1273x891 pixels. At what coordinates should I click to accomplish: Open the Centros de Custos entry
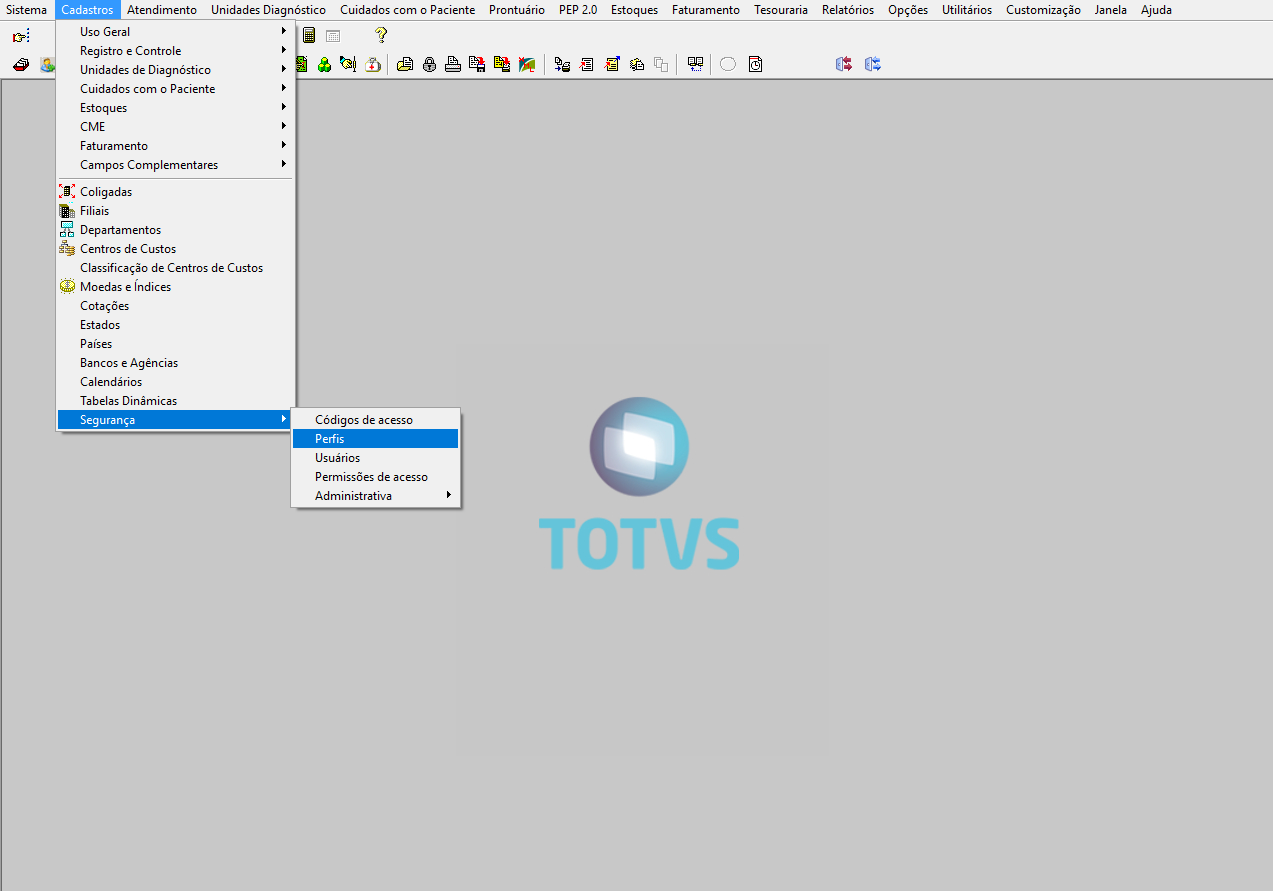point(175,249)
